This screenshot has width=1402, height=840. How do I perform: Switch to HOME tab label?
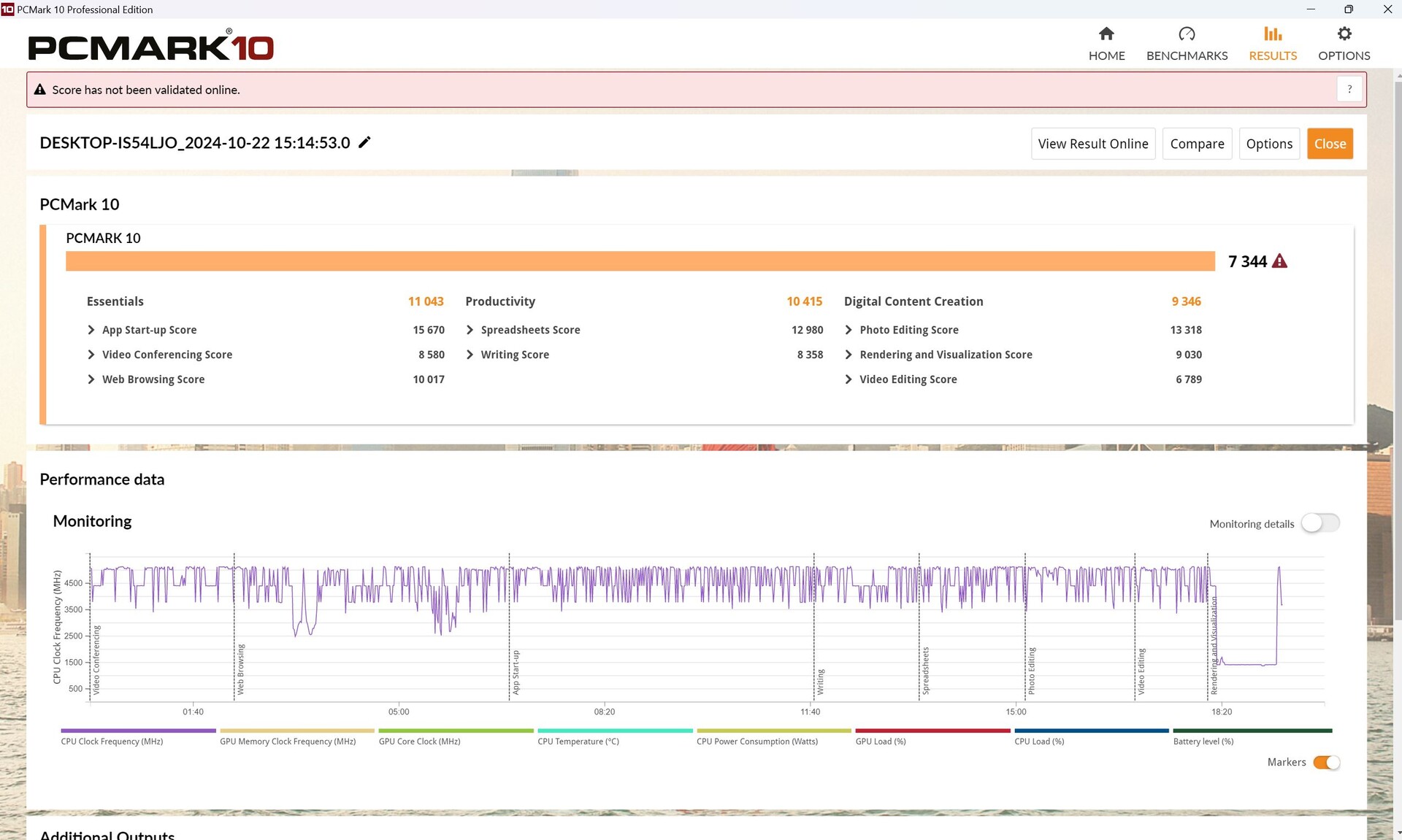coord(1106,55)
